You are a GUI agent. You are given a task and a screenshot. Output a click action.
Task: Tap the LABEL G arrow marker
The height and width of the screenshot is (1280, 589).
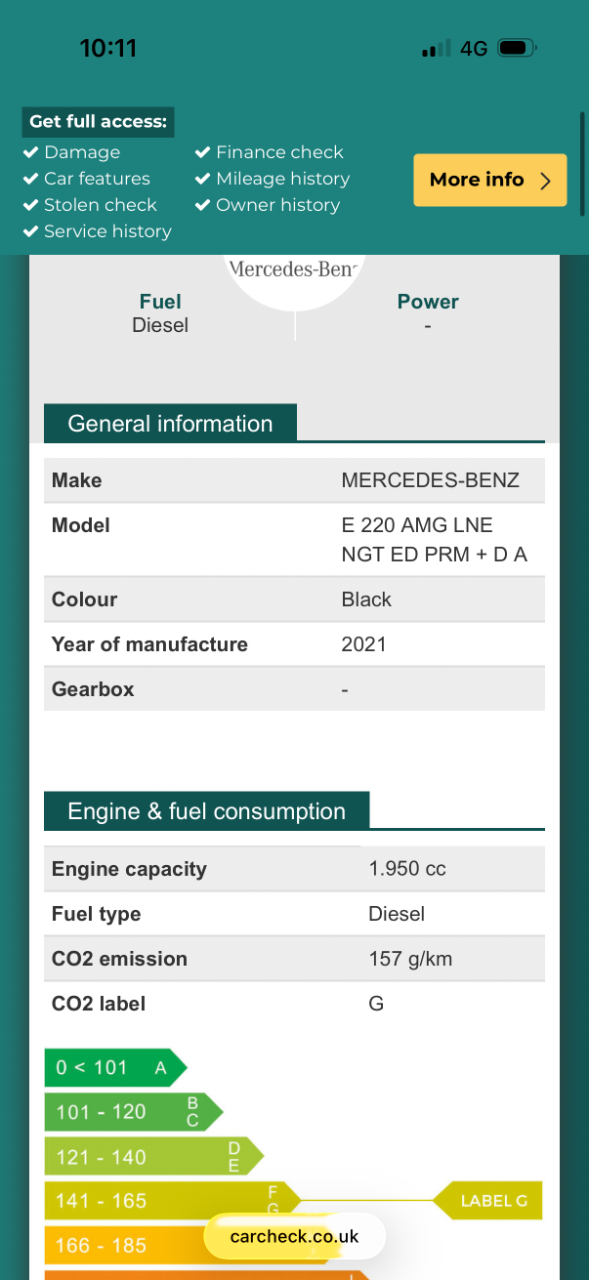click(488, 1201)
